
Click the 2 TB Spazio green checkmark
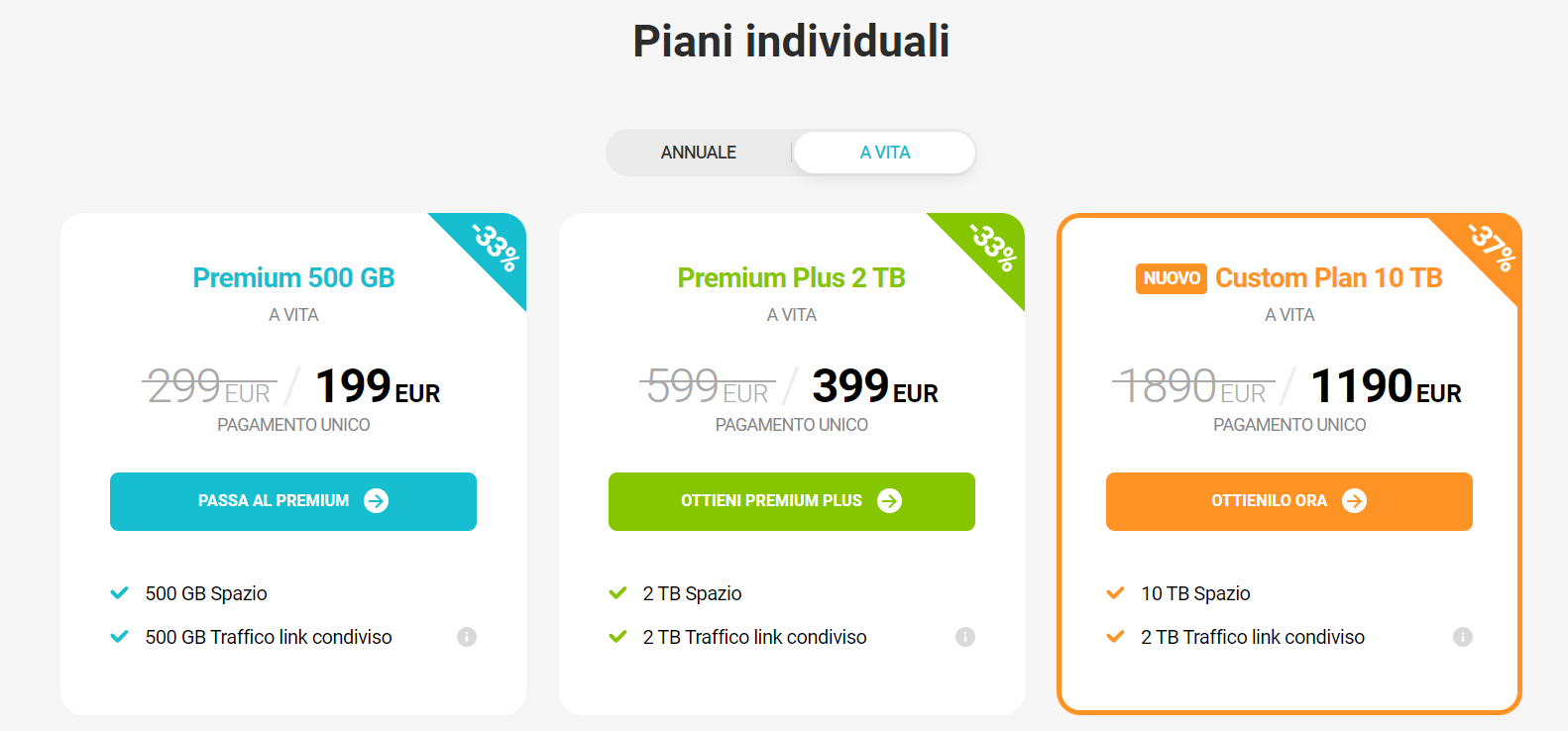coord(617,593)
